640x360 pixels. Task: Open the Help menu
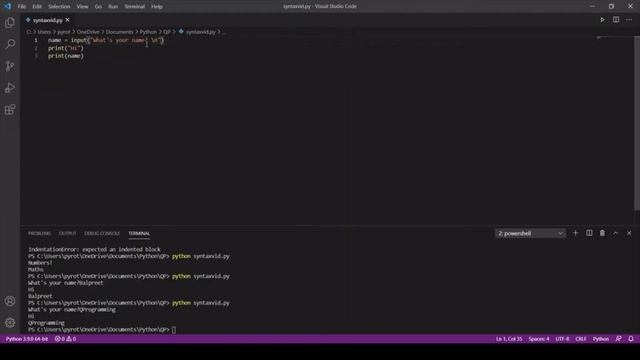157,7
